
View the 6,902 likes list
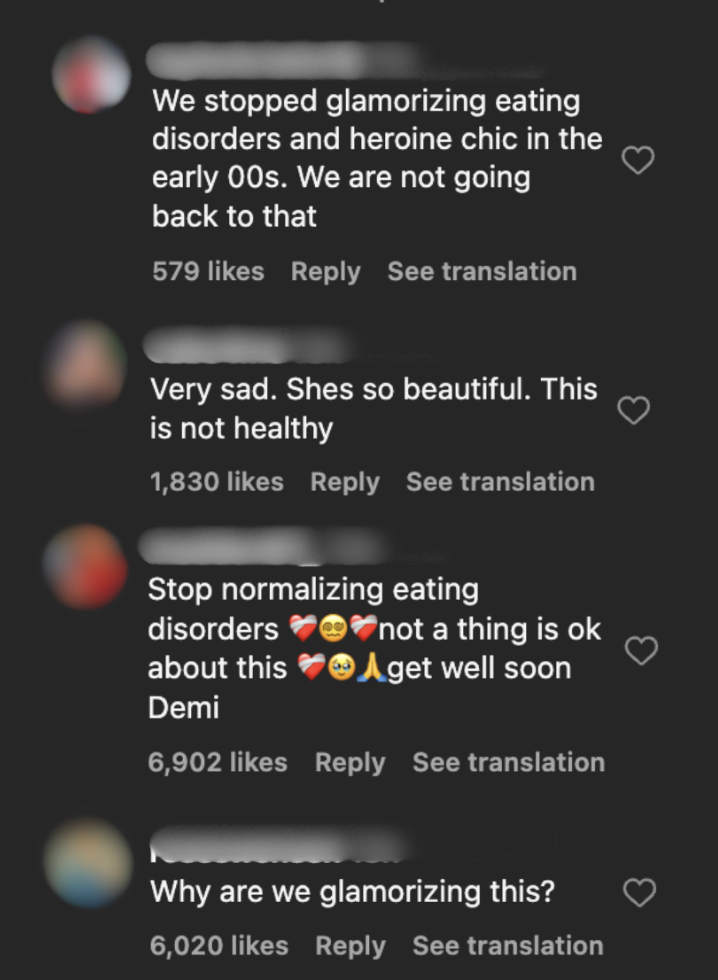click(217, 762)
